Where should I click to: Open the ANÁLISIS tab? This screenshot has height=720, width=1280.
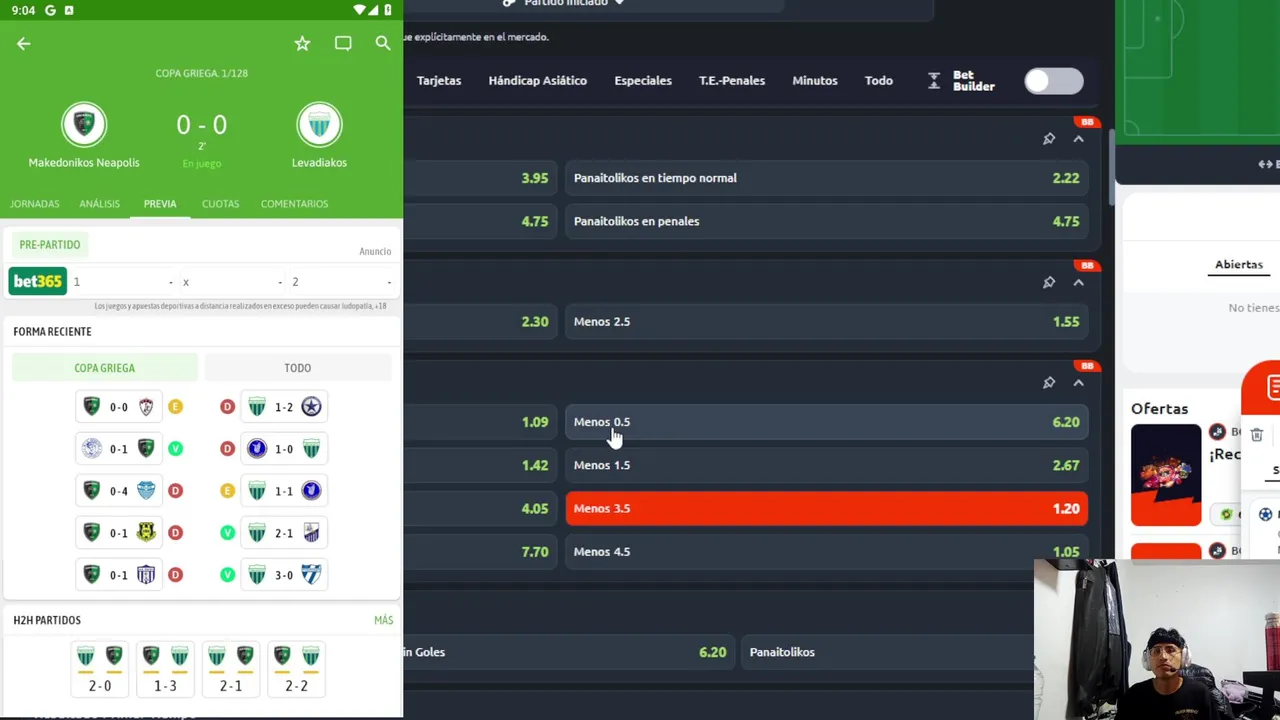coord(99,204)
